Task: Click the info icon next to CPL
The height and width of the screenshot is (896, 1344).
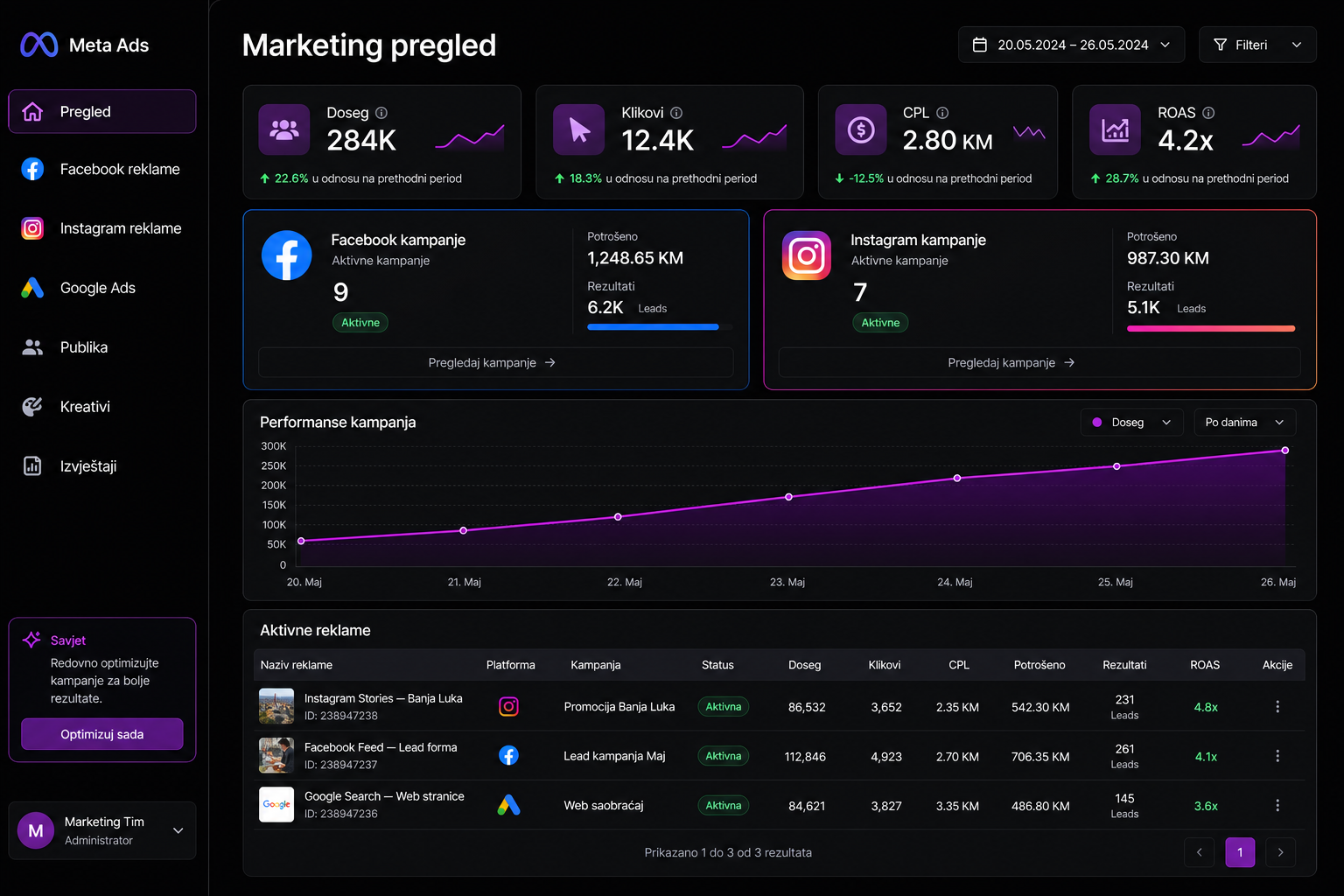Action: tap(942, 113)
